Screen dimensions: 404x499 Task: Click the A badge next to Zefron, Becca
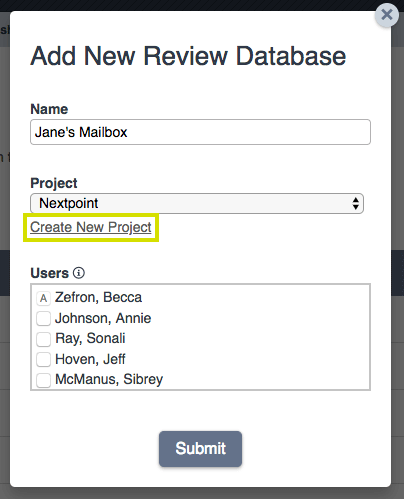coord(43,298)
